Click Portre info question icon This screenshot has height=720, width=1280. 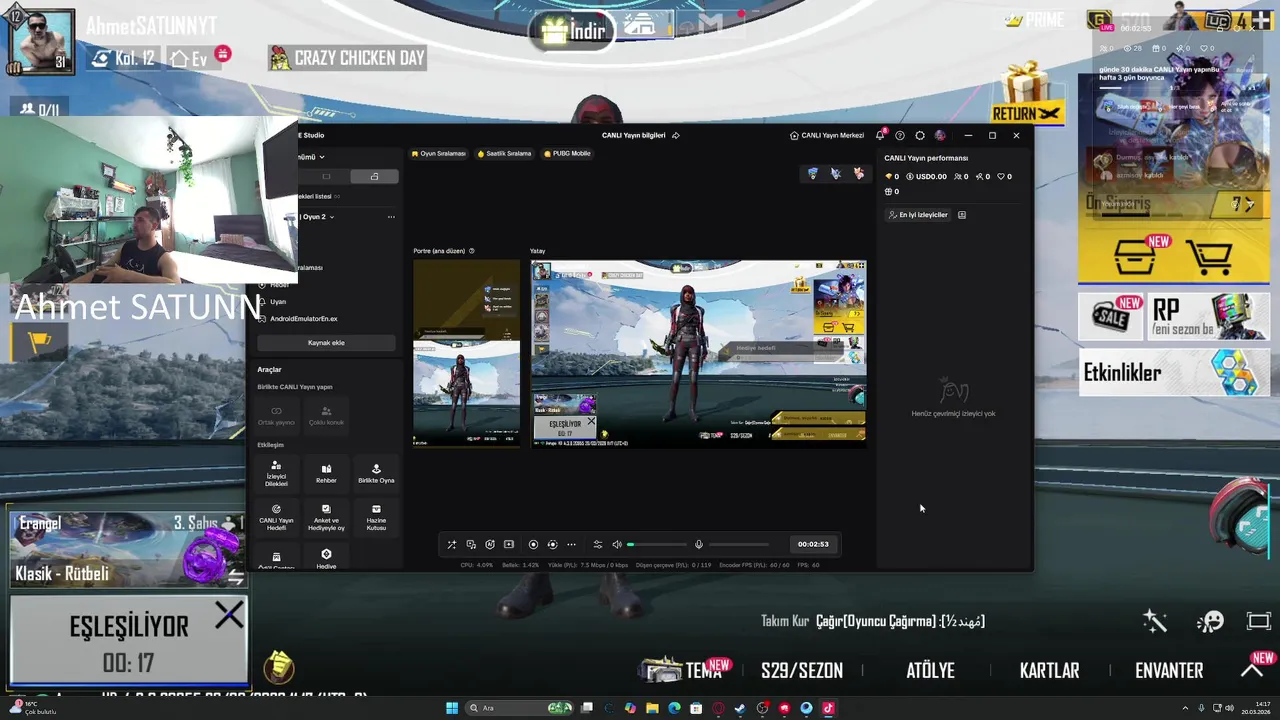(472, 251)
